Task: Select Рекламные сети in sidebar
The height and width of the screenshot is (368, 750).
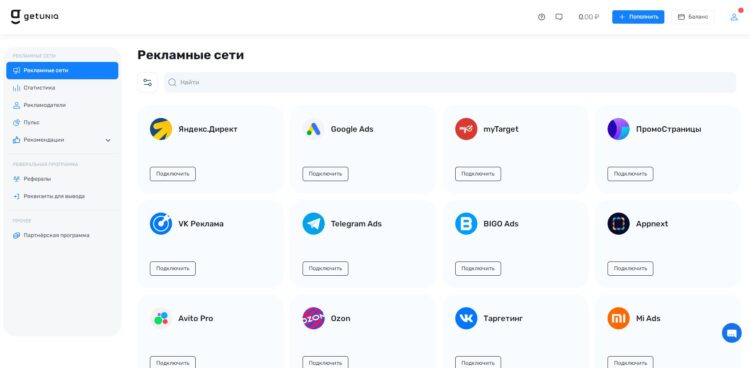Action: pos(62,70)
